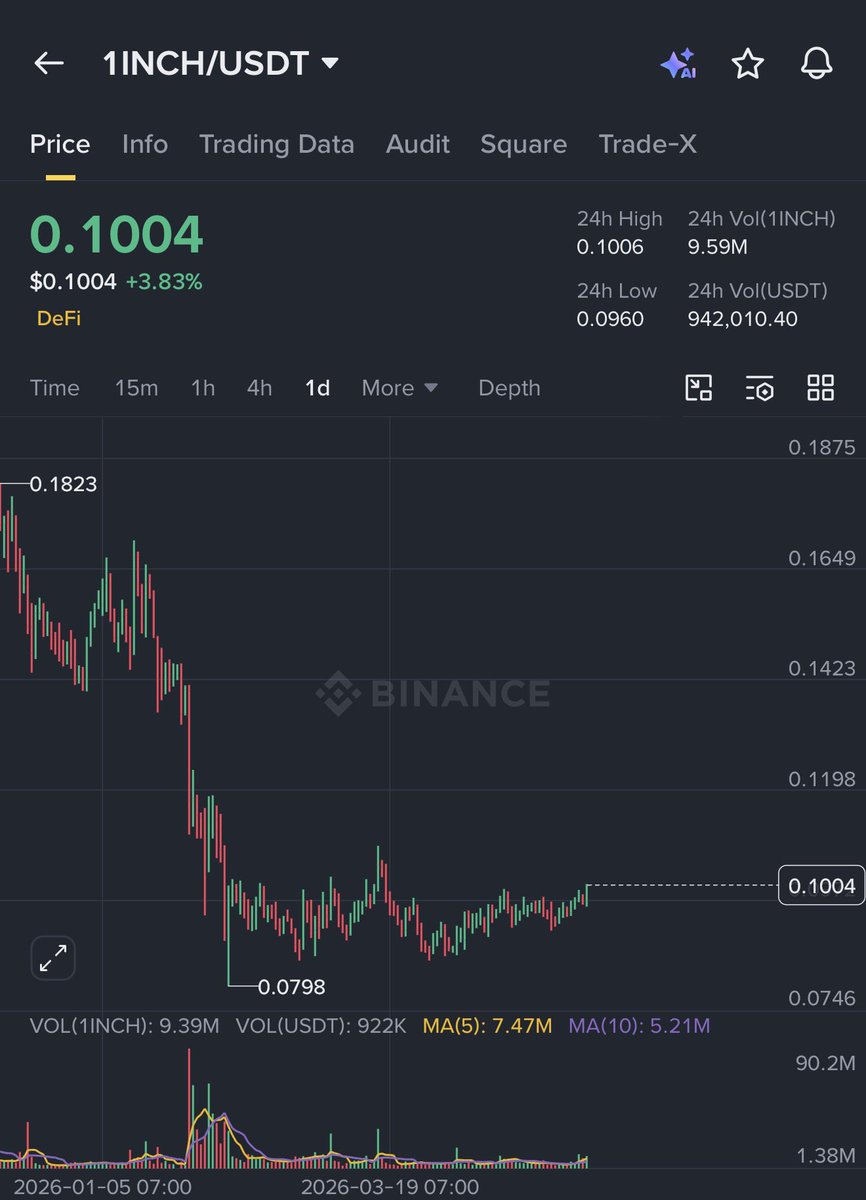Open the chart drawing tools icon

(698, 388)
